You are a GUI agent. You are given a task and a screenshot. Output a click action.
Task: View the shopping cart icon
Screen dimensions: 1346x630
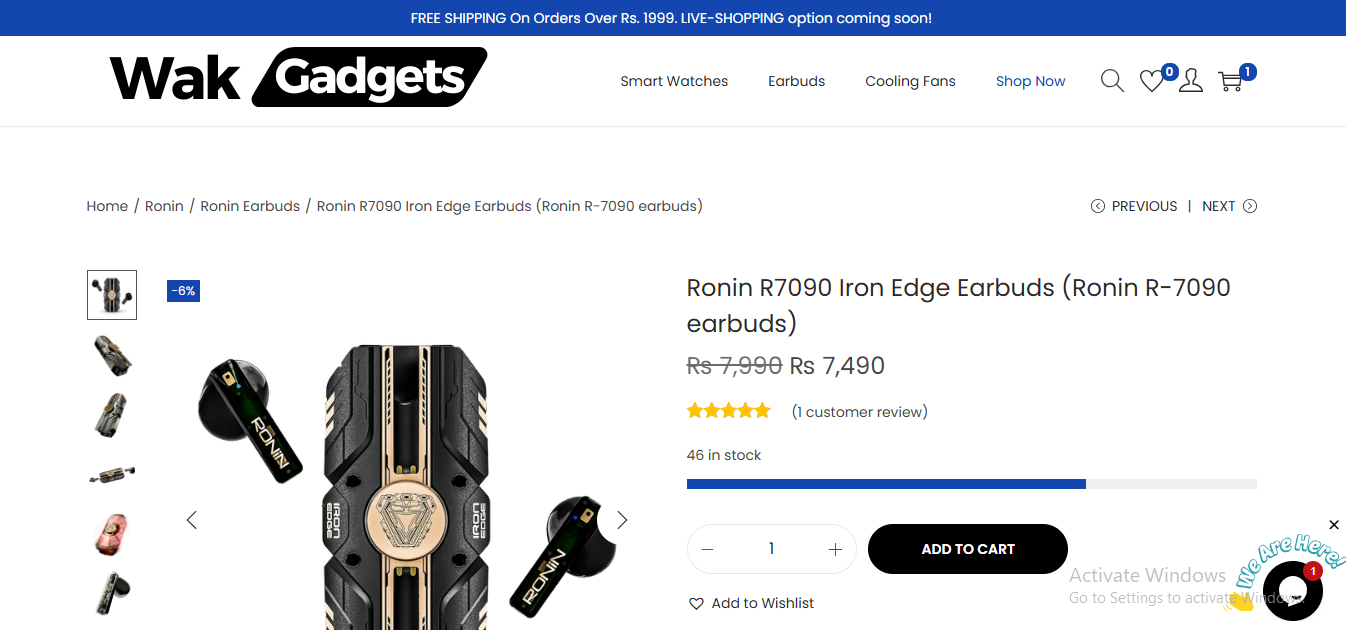pyautogui.click(x=1230, y=81)
